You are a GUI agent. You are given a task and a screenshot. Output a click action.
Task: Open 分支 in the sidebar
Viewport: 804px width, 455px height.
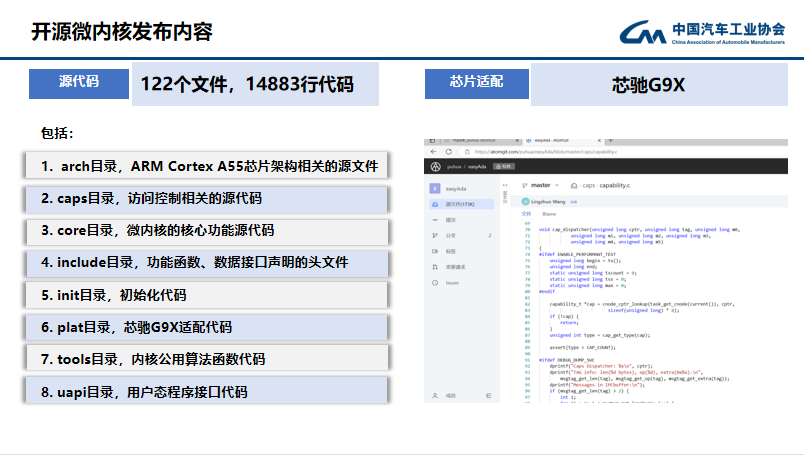pyautogui.click(x=450, y=235)
